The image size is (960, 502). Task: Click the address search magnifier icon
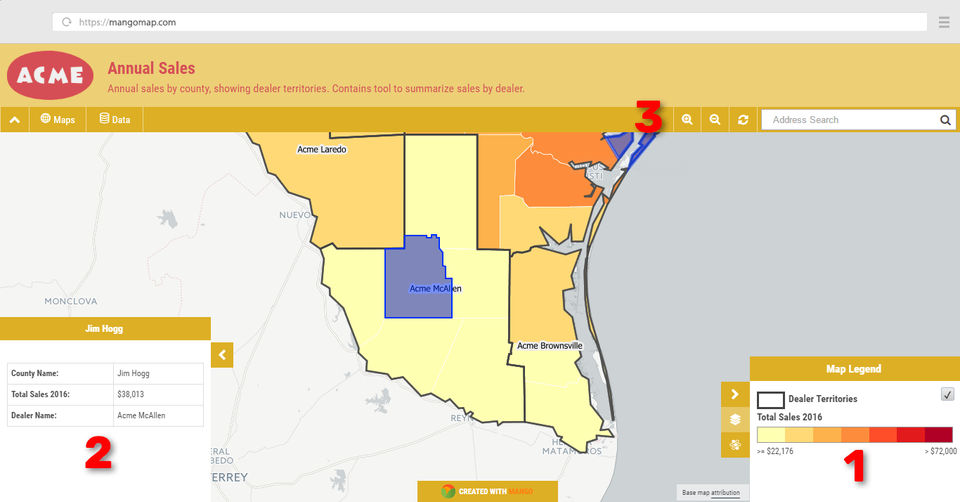click(x=945, y=120)
